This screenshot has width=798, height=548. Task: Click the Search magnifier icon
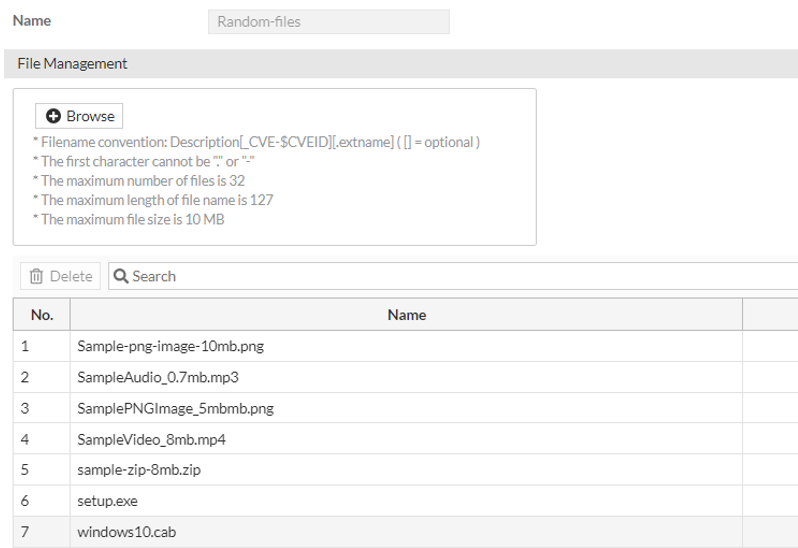(121, 276)
